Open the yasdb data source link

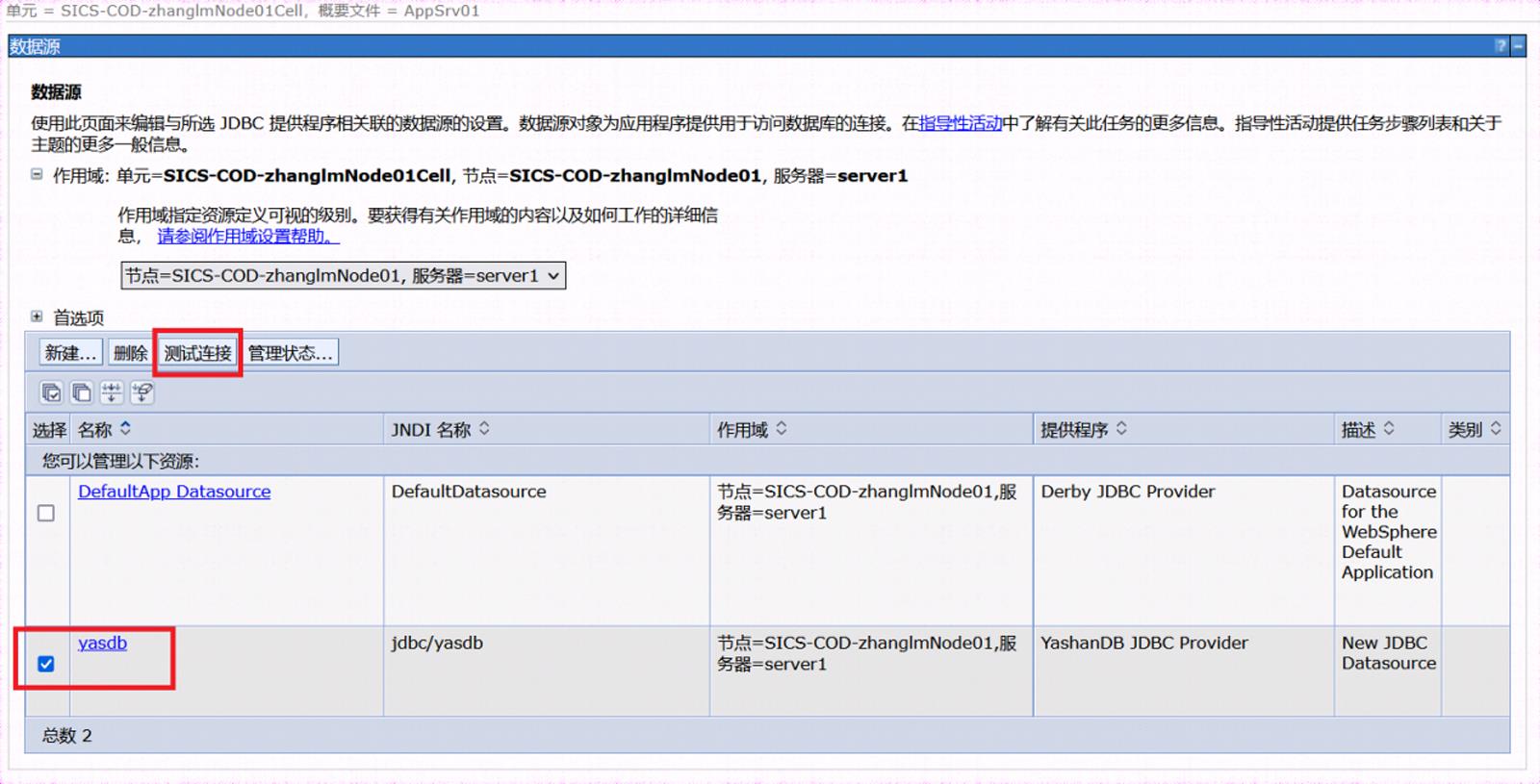(x=102, y=643)
